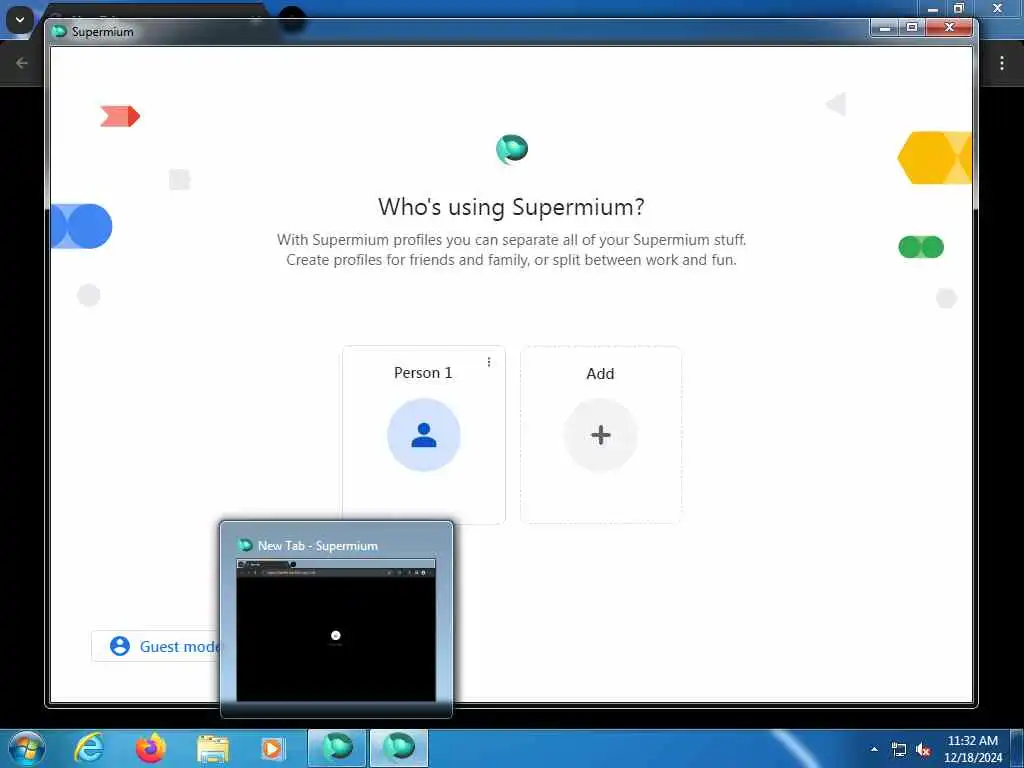Open the Person 1 three-dot options menu
1024x768 pixels.
pyautogui.click(x=488, y=362)
